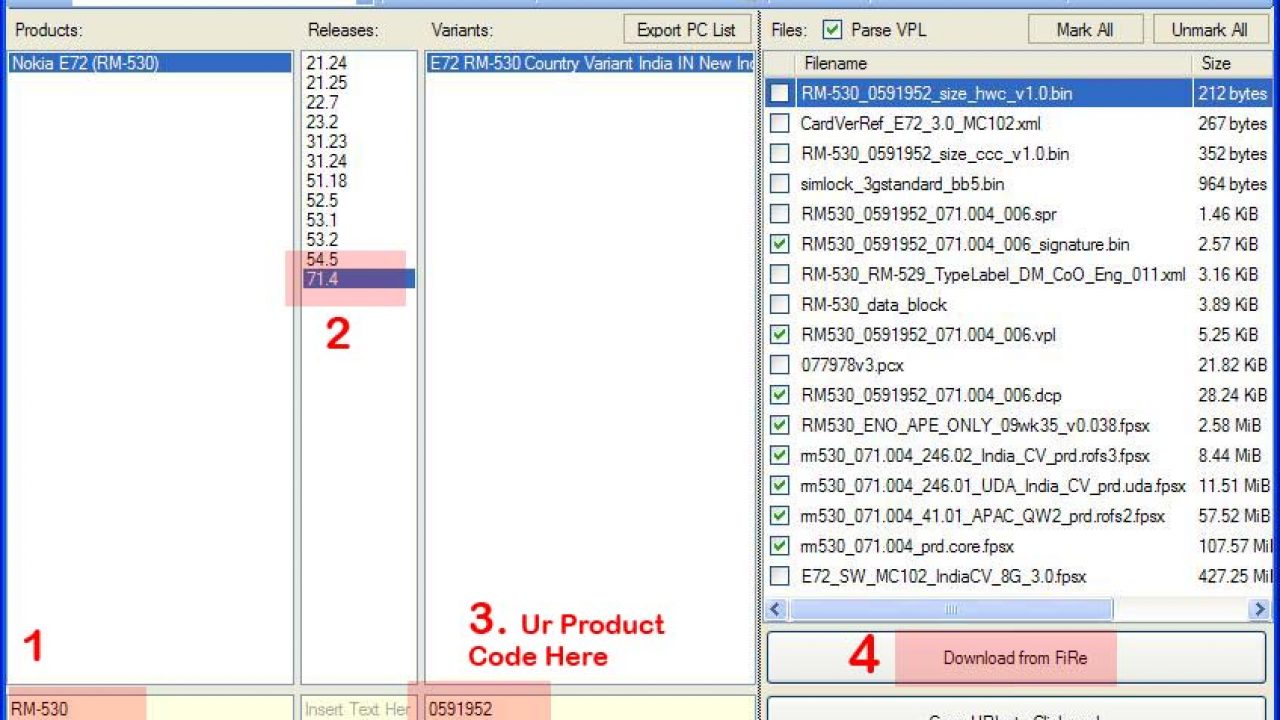Click product code field containing 0591952
The image size is (1280, 720).
click(590, 708)
